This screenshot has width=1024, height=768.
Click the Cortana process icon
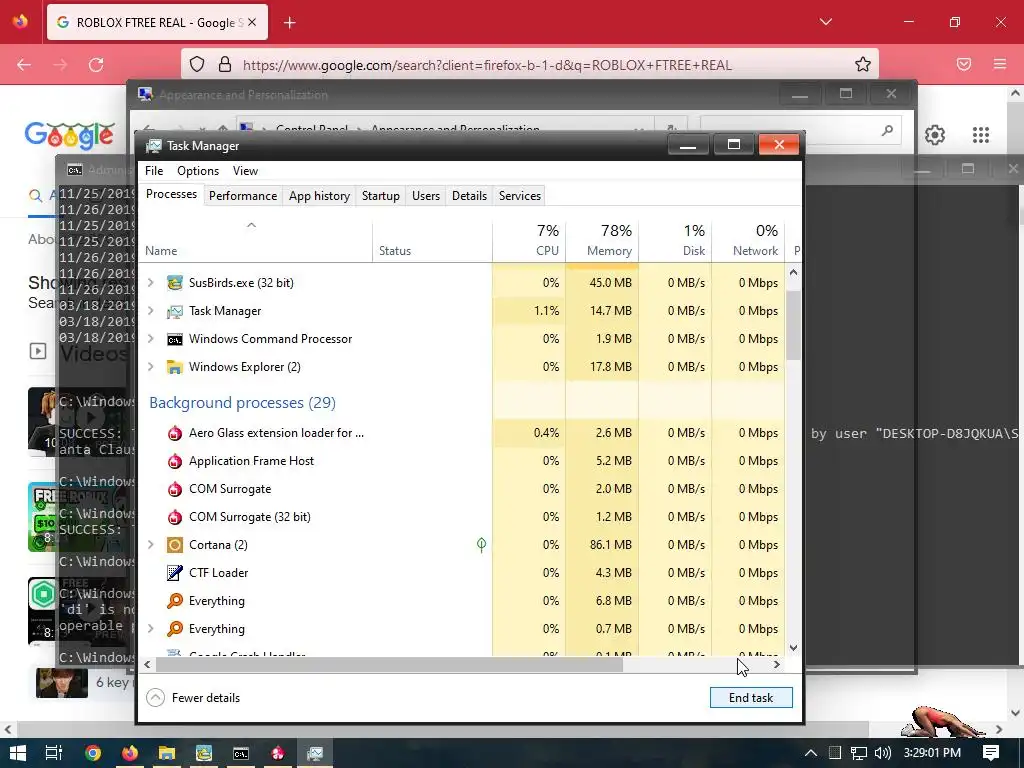click(174, 545)
